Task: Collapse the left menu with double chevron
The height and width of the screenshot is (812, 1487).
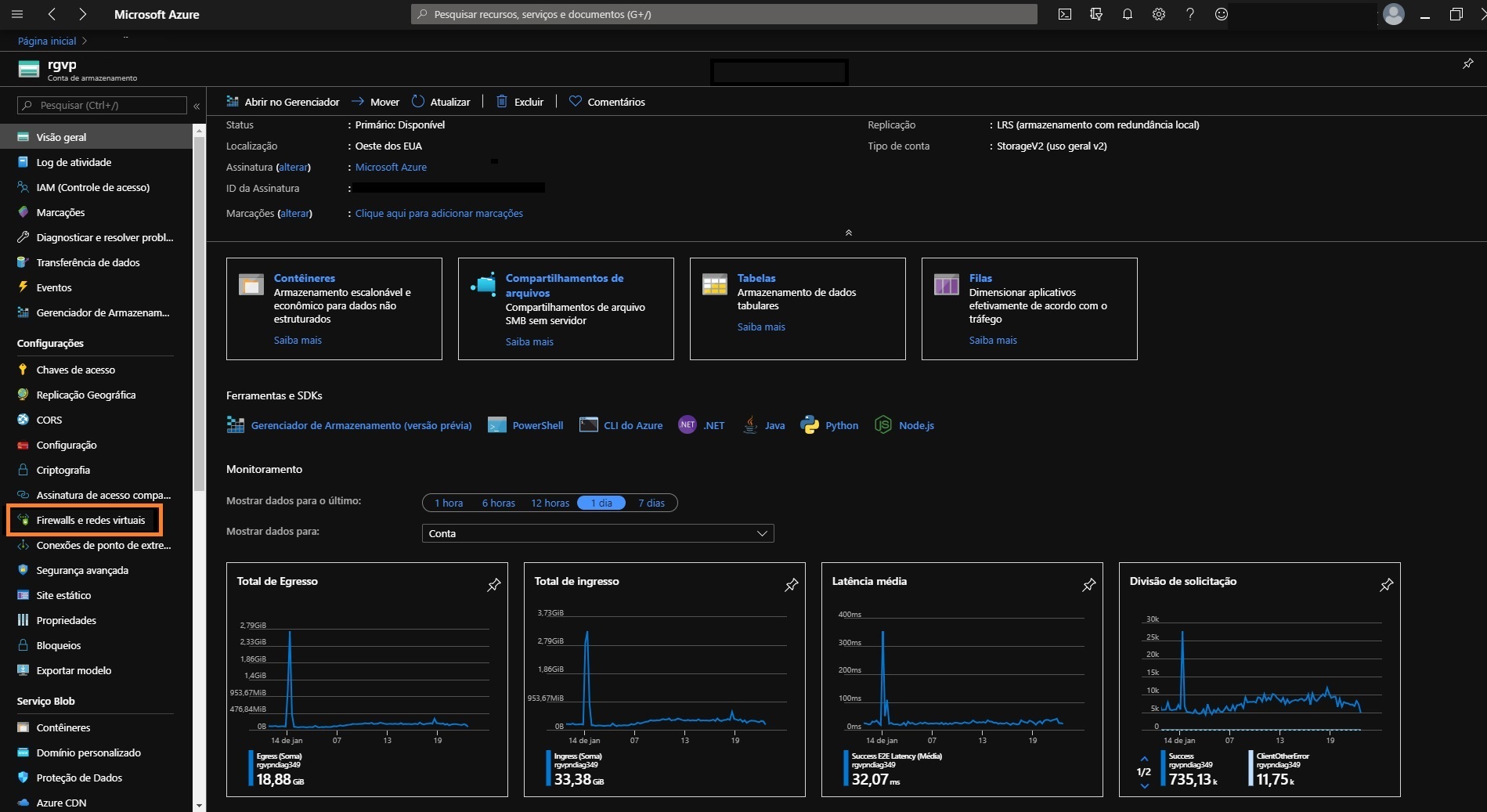Action: pos(197,106)
